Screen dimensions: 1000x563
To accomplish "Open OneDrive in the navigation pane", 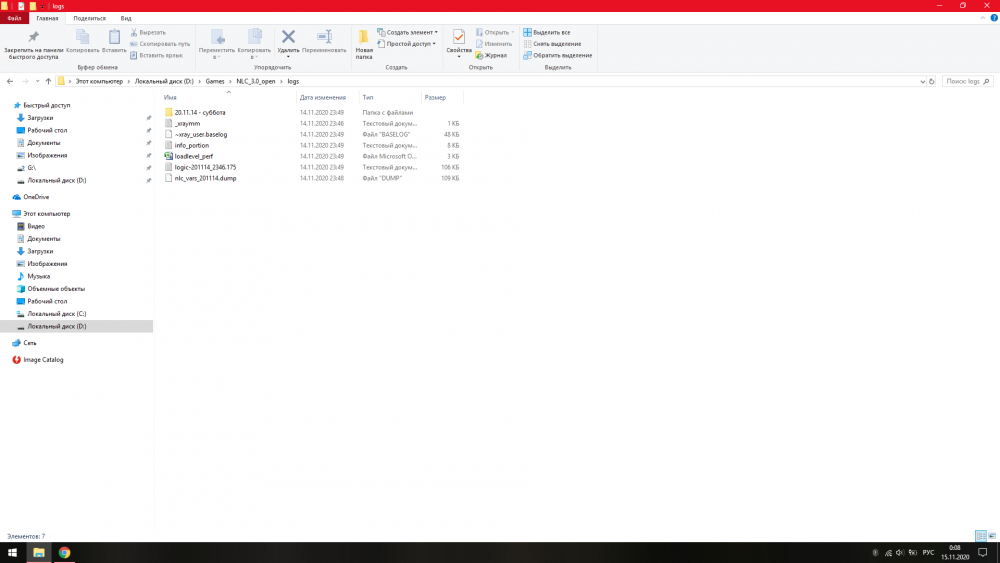I will 36,197.
